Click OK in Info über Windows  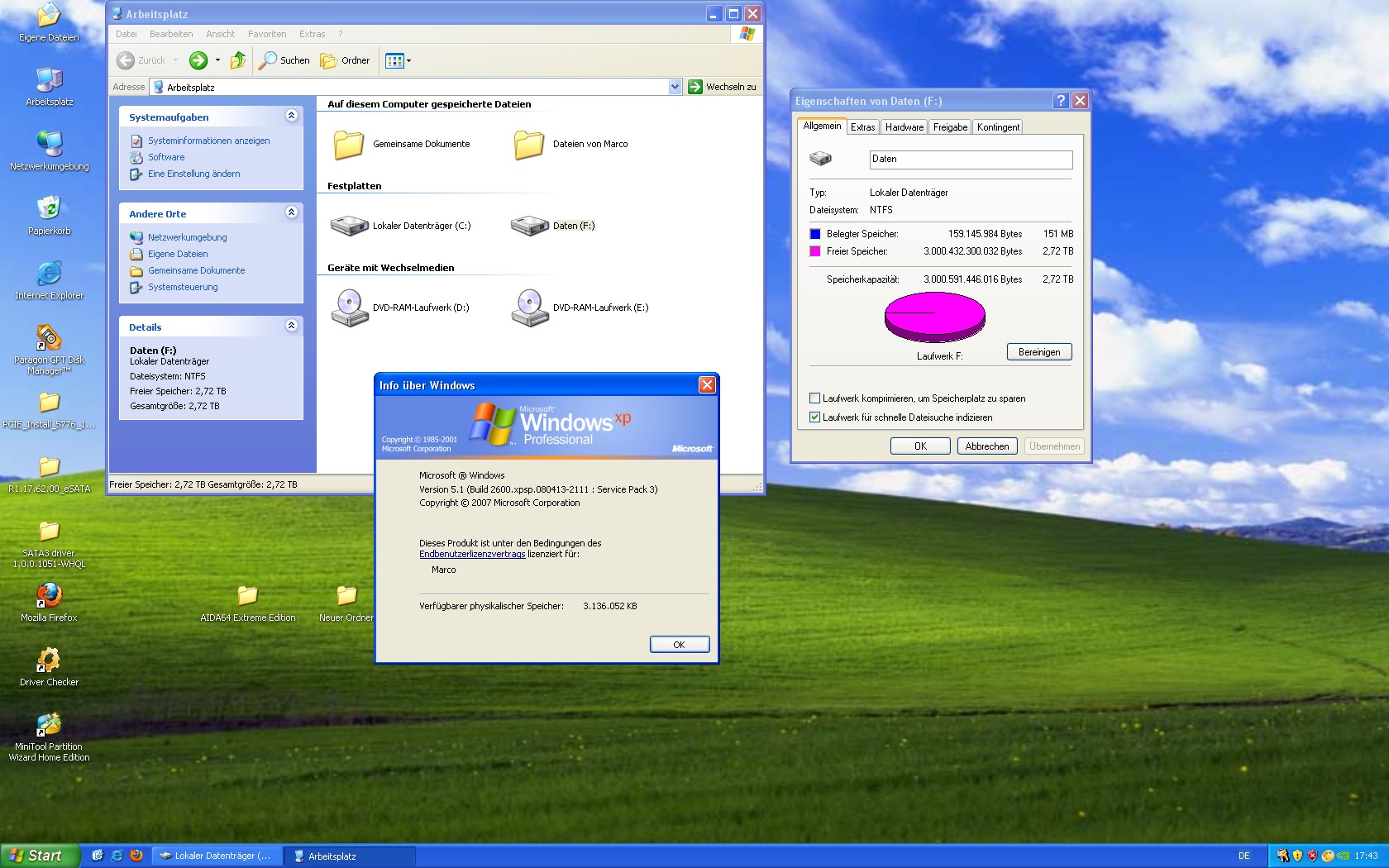[x=679, y=645]
